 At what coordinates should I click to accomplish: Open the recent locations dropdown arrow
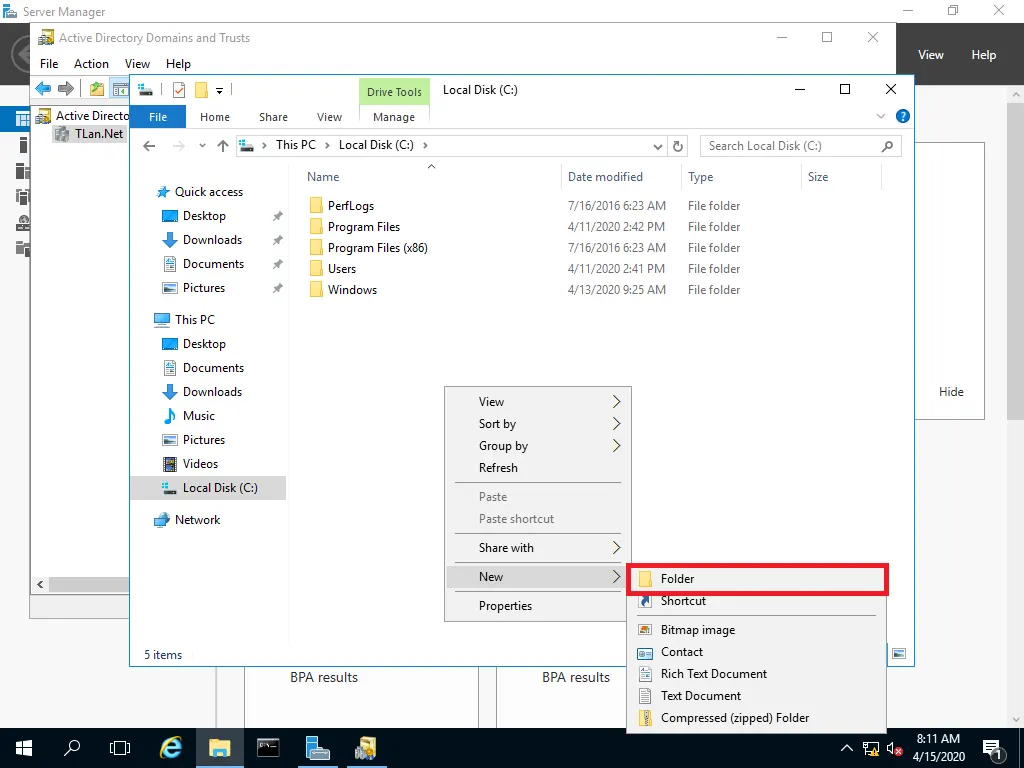pos(202,146)
